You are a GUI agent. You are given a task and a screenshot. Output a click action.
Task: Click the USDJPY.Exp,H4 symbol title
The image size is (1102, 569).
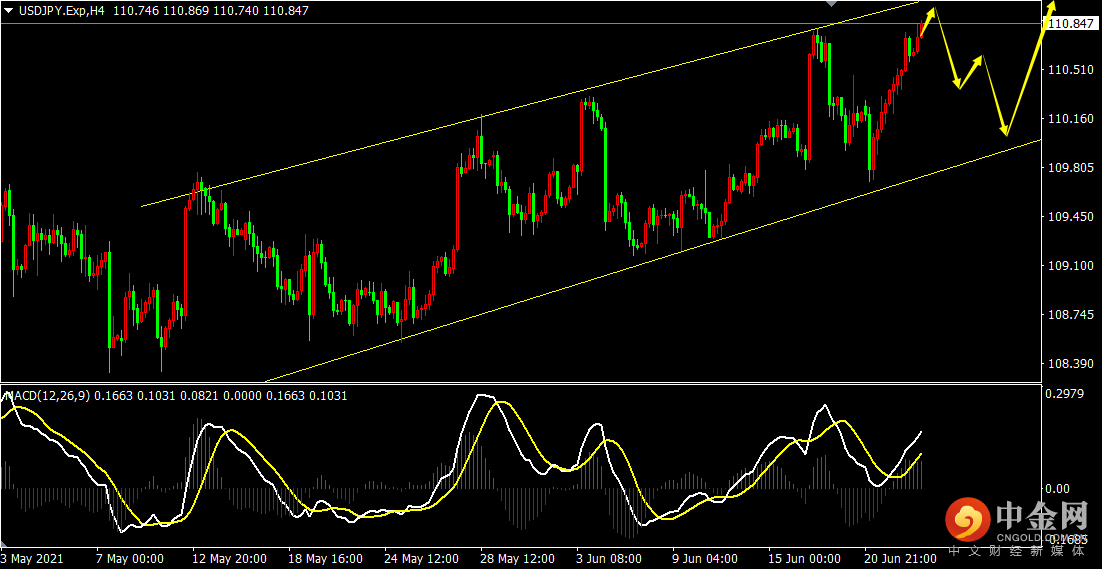(x=62, y=11)
